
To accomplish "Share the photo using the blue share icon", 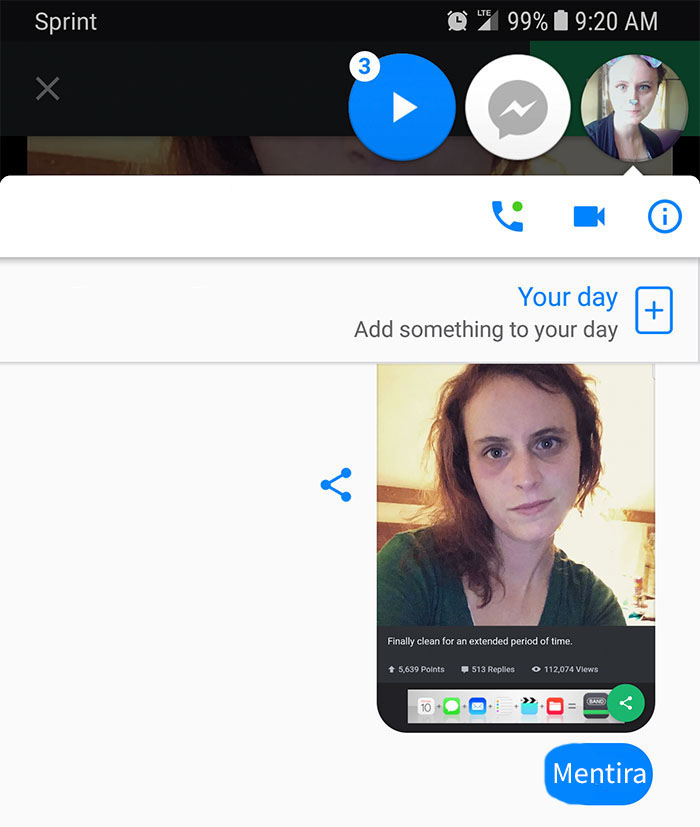I will click(336, 485).
